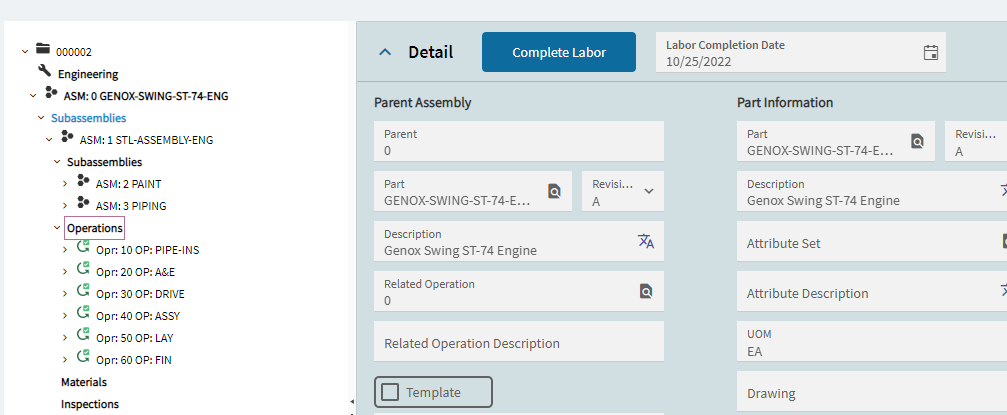
Task: Select Materials in the job tree
Action: [84, 382]
